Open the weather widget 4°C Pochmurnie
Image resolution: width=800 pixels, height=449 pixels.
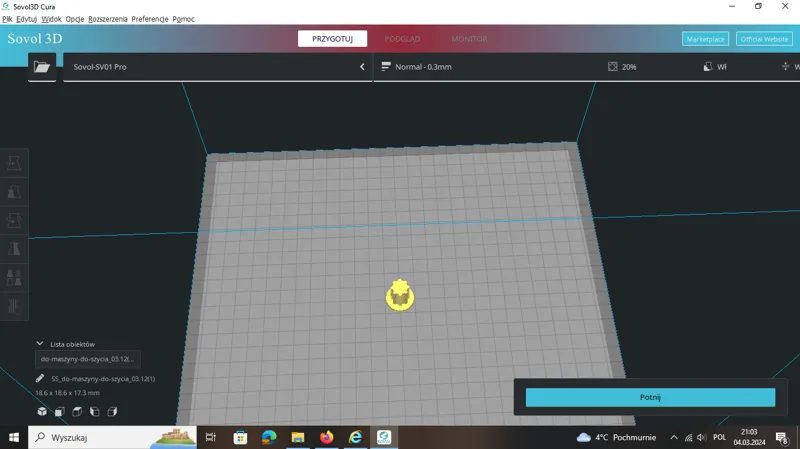coord(616,437)
